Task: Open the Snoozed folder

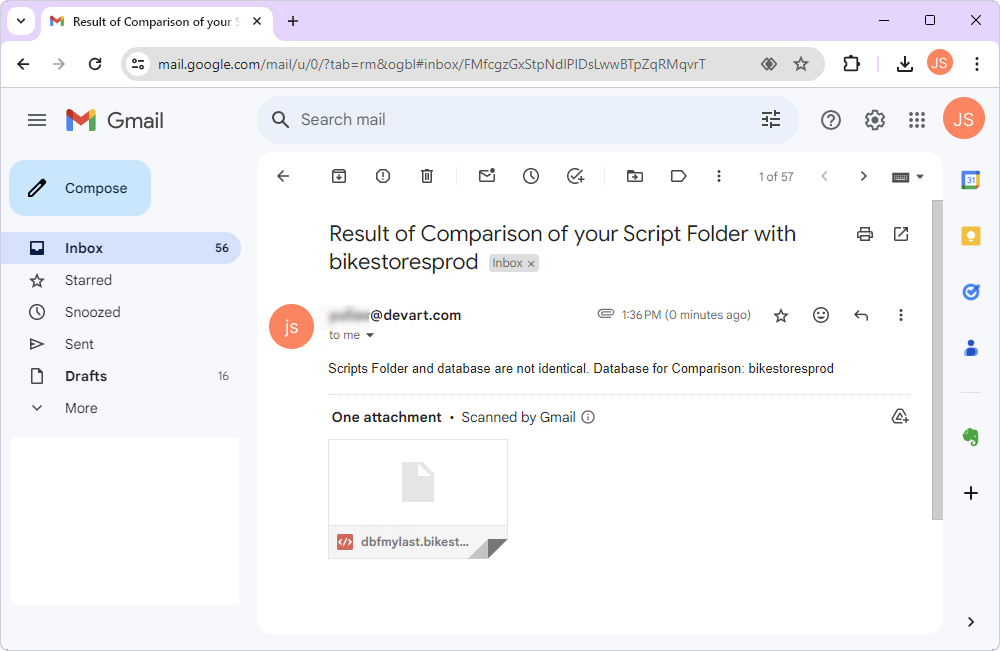Action: click(121, 312)
